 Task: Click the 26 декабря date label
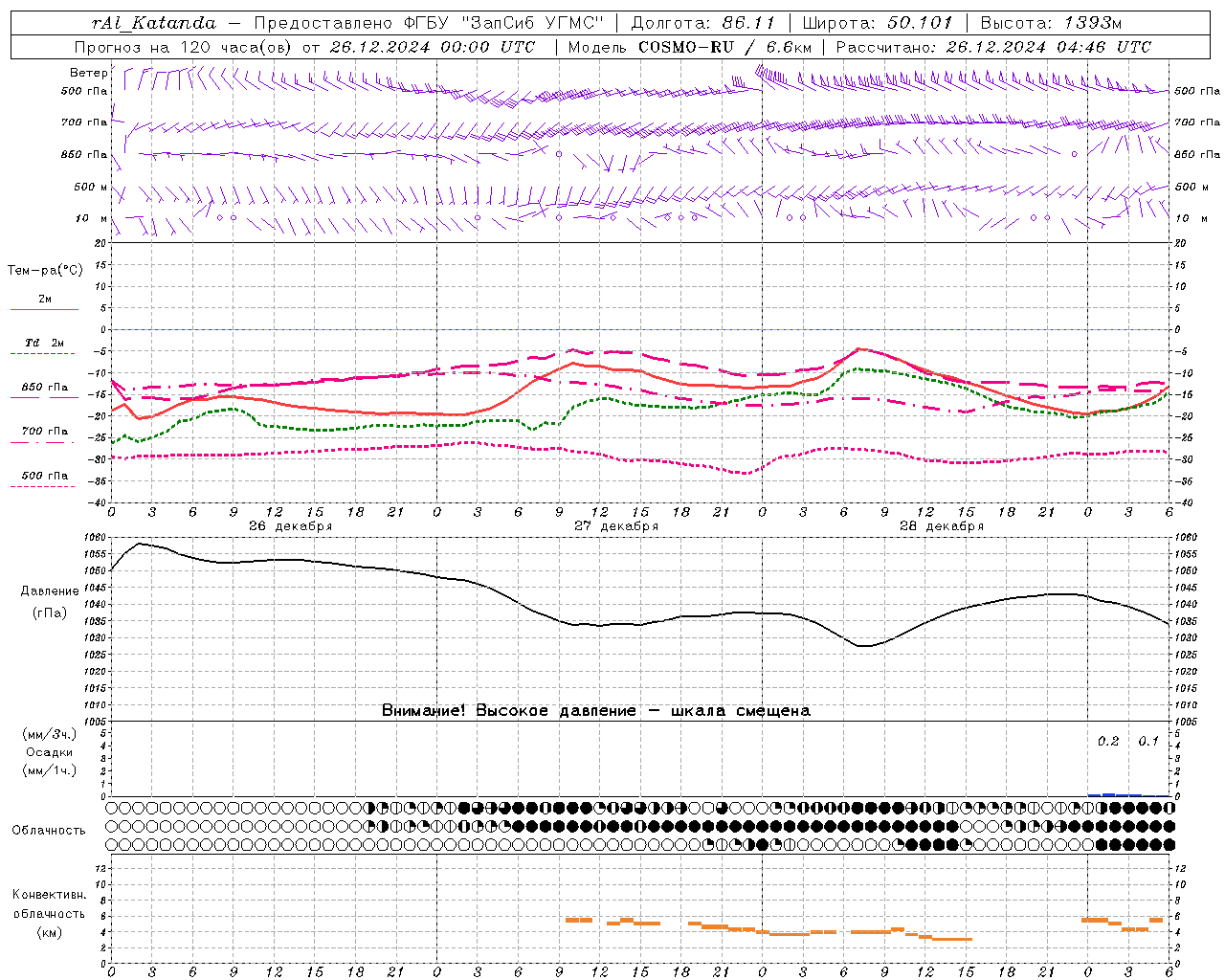point(291,526)
